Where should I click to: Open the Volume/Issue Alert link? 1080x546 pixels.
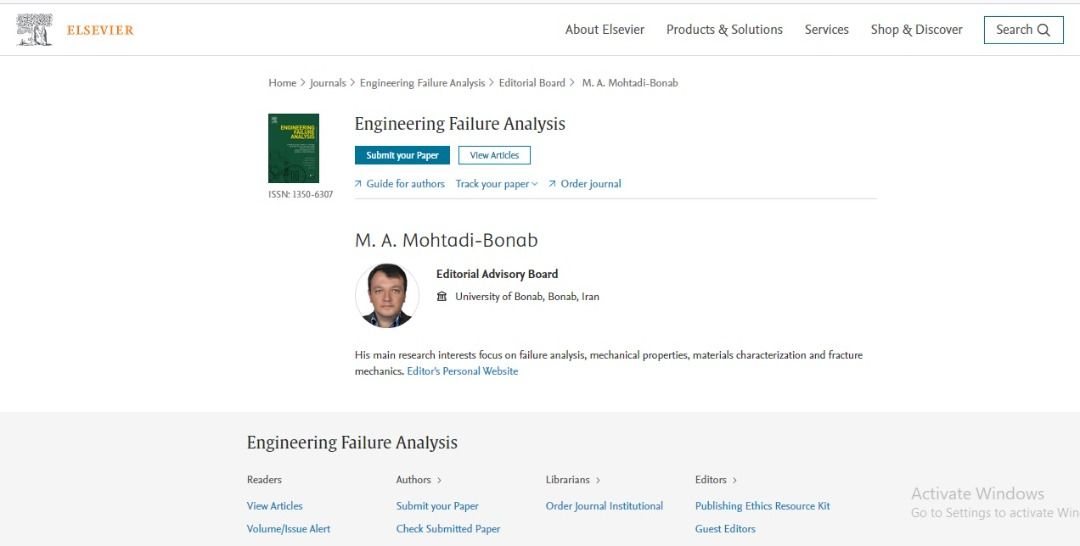tap(289, 529)
